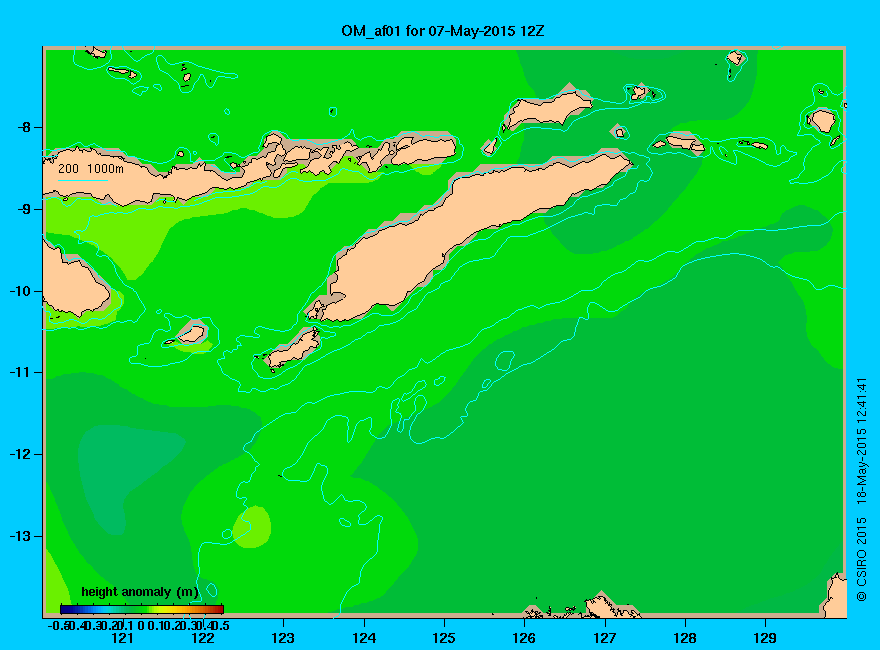Image resolution: width=880 pixels, height=650 pixels.
Task: Click latitude axis label -10
Action: pyautogui.click(x=20, y=291)
